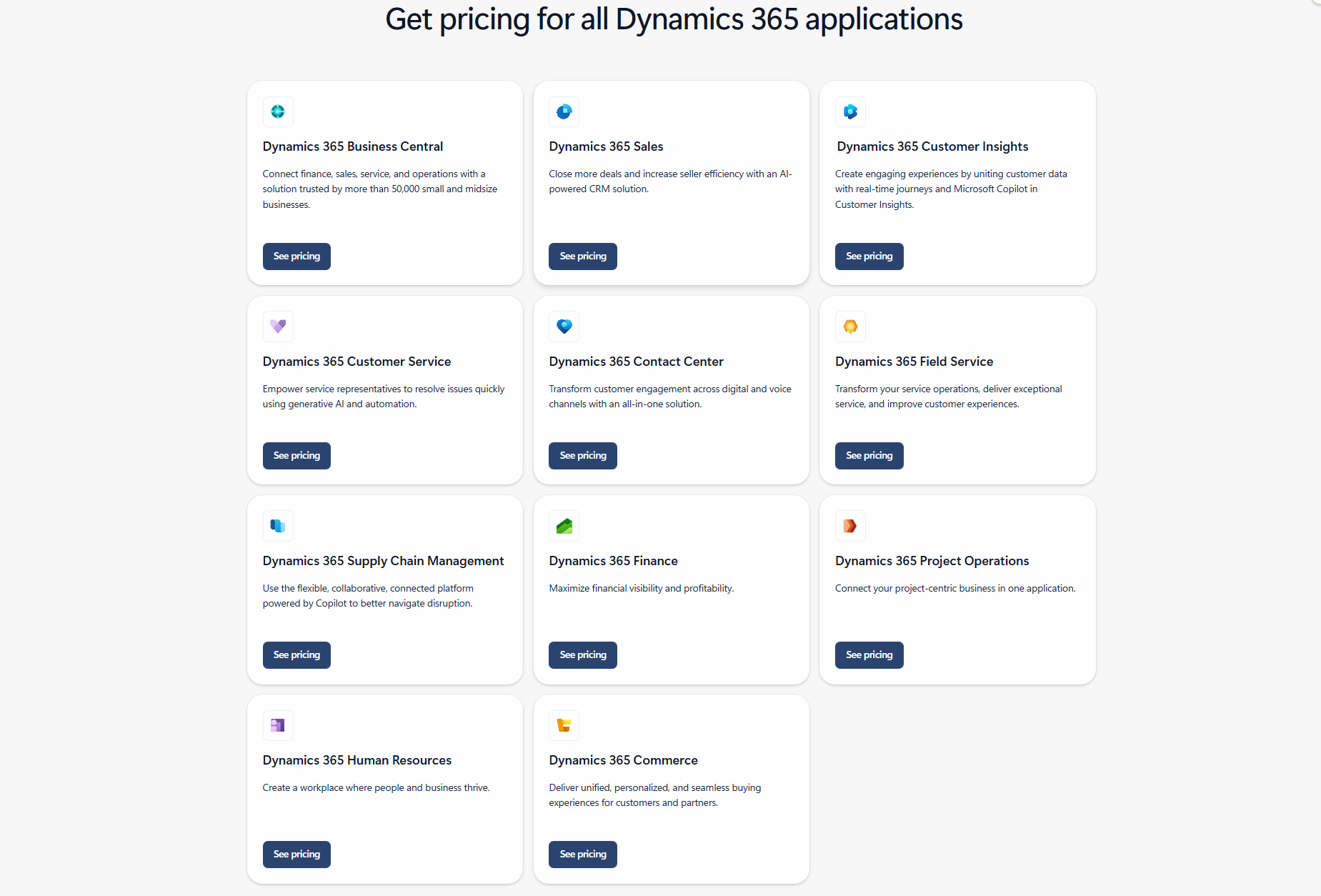This screenshot has width=1321, height=896.
Task: See pricing for Dynamics 365 Sales
Action: pyautogui.click(x=582, y=257)
